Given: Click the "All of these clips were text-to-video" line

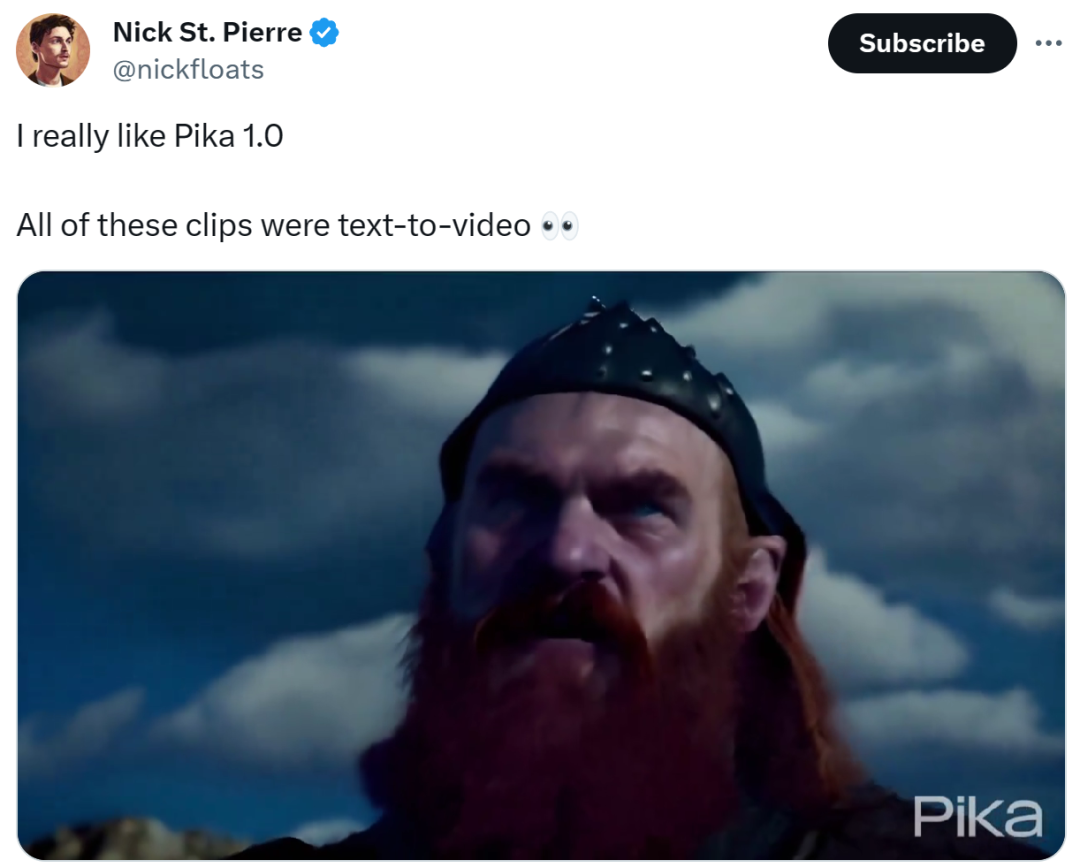Looking at the screenshot, I should coord(273,225).
